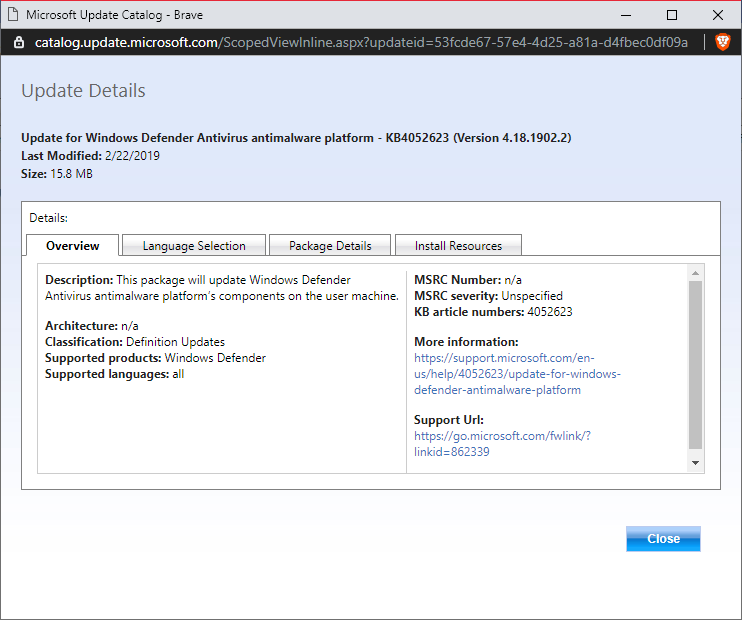Click the catalog.update.microsoft.com address bar URL
742x620 pixels.
tap(361, 42)
